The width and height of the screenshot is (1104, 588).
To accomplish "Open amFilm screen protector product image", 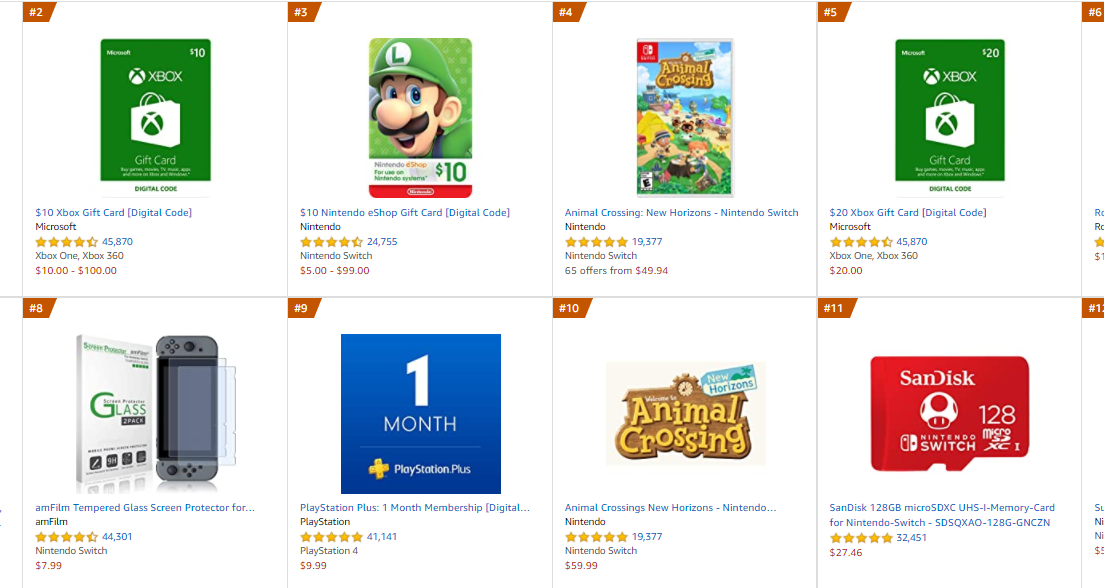I will pyautogui.click(x=156, y=413).
